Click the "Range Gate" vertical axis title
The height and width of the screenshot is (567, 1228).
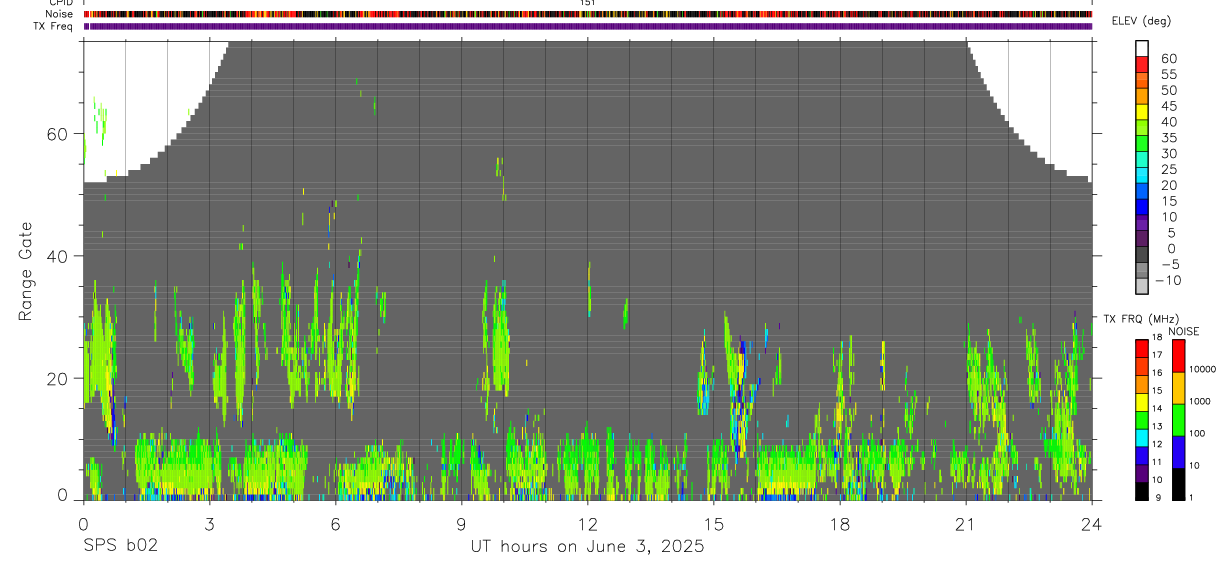(x=25, y=273)
